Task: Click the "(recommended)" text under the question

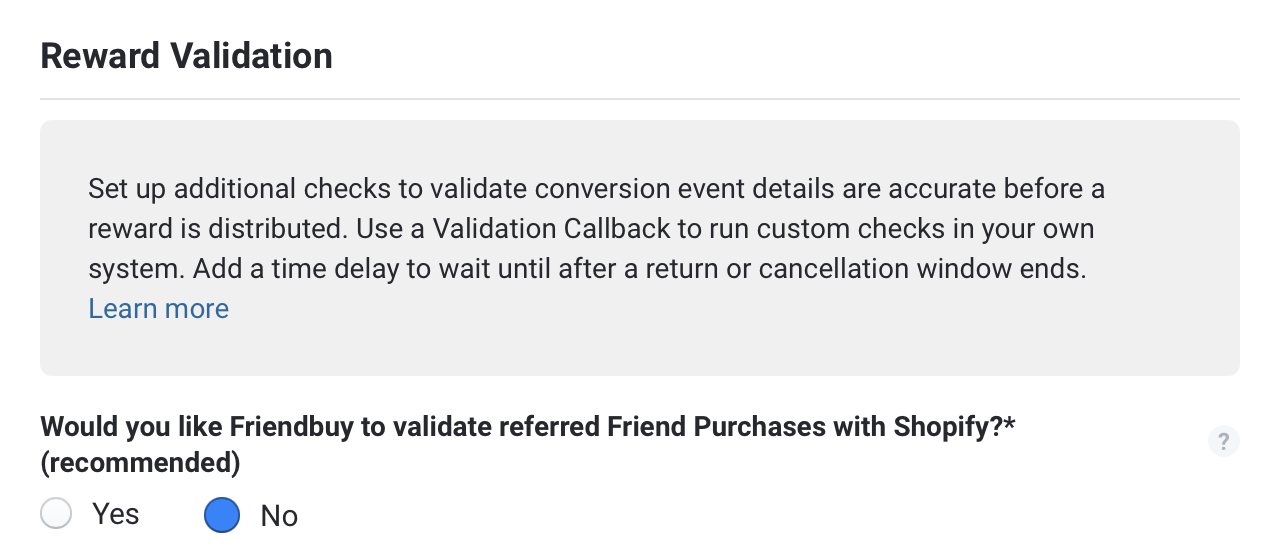Action: 141,463
